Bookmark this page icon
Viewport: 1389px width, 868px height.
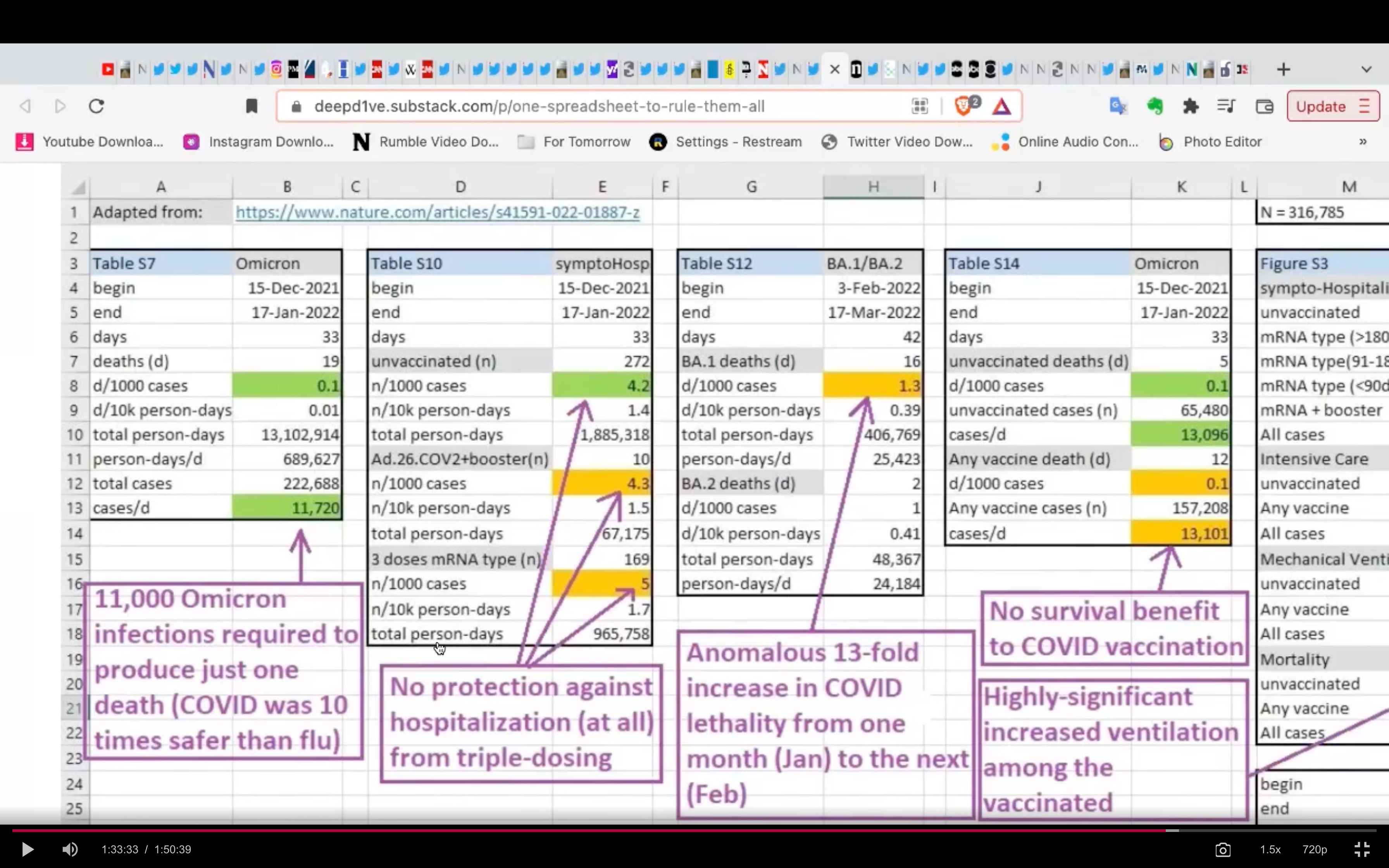tap(252, 106)
